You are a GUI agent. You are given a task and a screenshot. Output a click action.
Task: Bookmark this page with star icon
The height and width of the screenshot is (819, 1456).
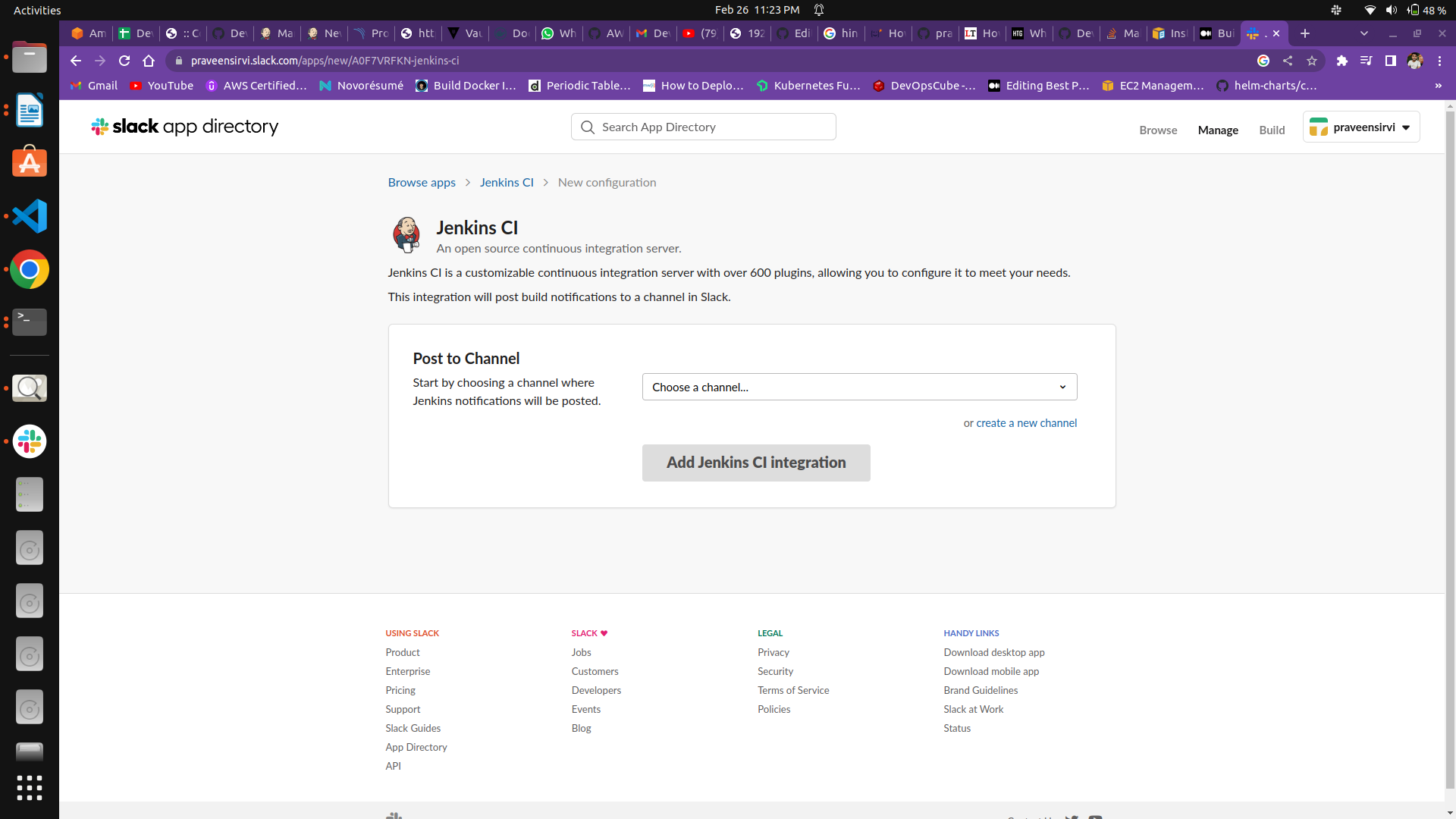coord(1312,61)
